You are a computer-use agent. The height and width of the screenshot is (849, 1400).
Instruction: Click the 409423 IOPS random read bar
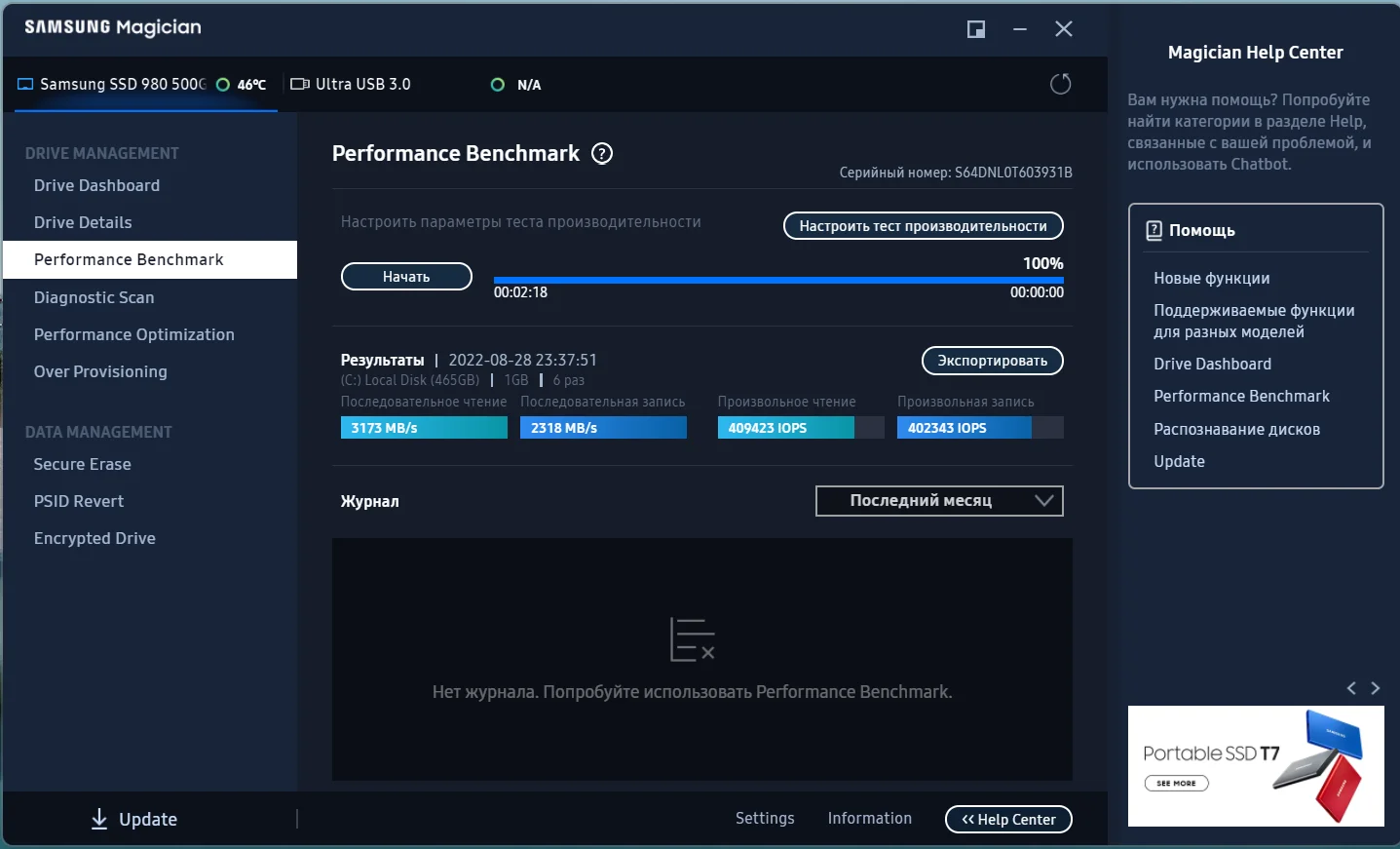coord(801,428)
